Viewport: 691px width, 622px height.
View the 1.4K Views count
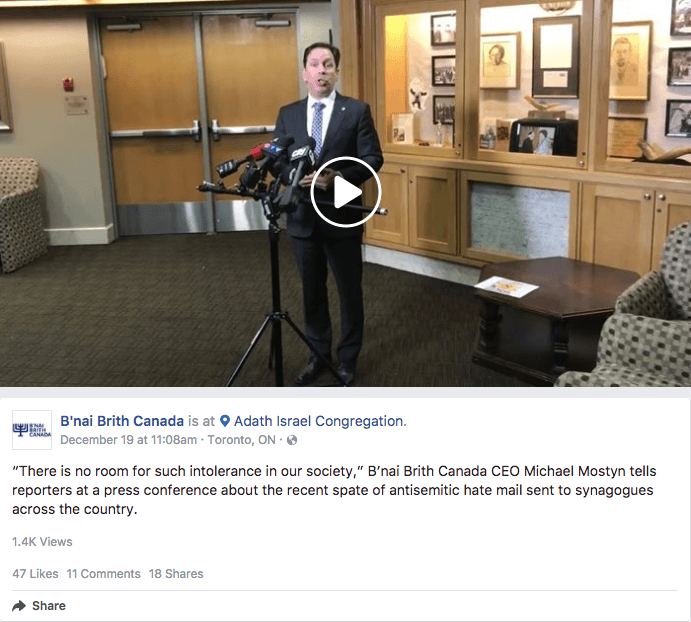point(42,542)
